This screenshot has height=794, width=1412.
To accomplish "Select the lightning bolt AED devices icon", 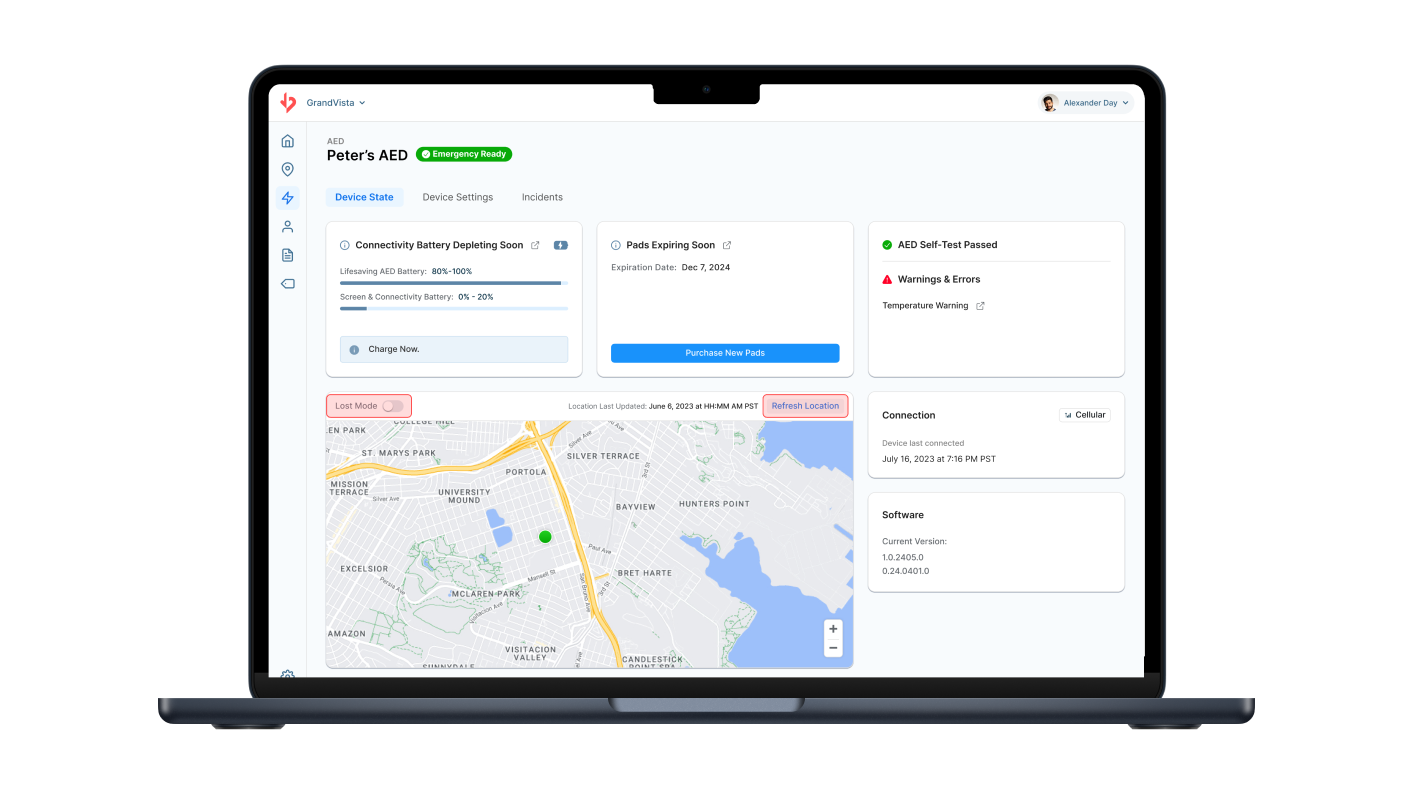I will tap(288, 198).
